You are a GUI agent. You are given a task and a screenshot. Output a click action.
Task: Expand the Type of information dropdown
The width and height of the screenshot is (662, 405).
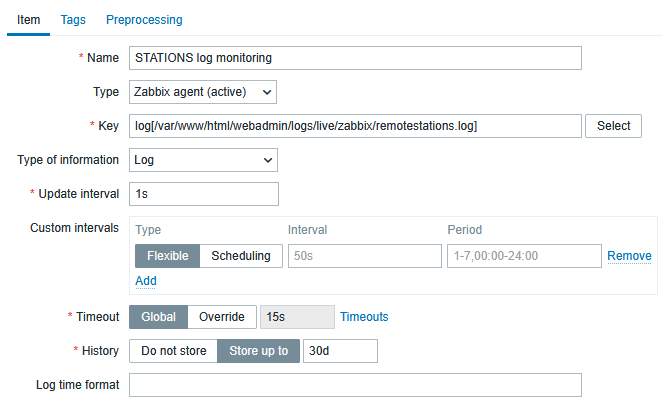tap(203, 160)
